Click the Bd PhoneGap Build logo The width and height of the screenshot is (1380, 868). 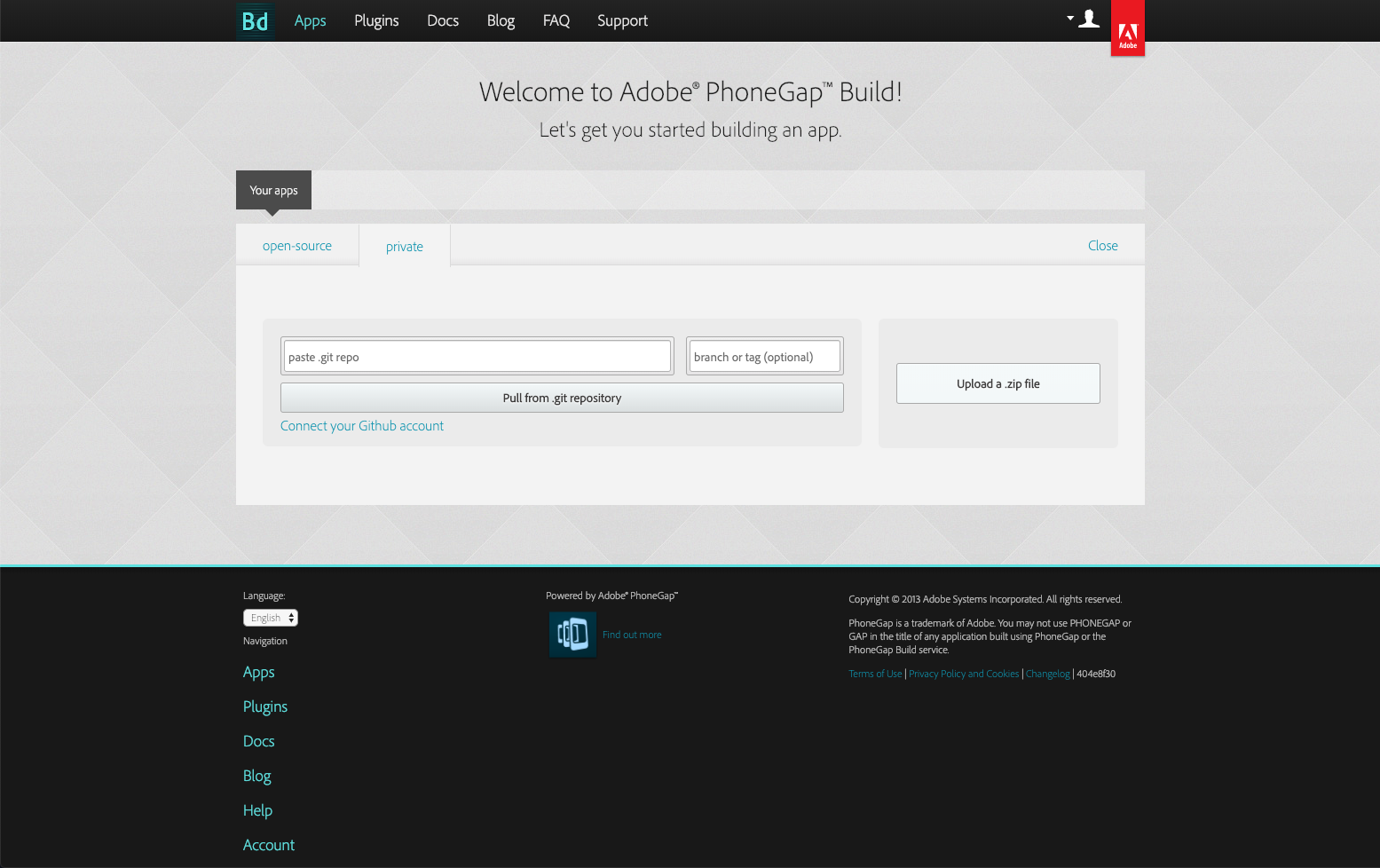256,20
